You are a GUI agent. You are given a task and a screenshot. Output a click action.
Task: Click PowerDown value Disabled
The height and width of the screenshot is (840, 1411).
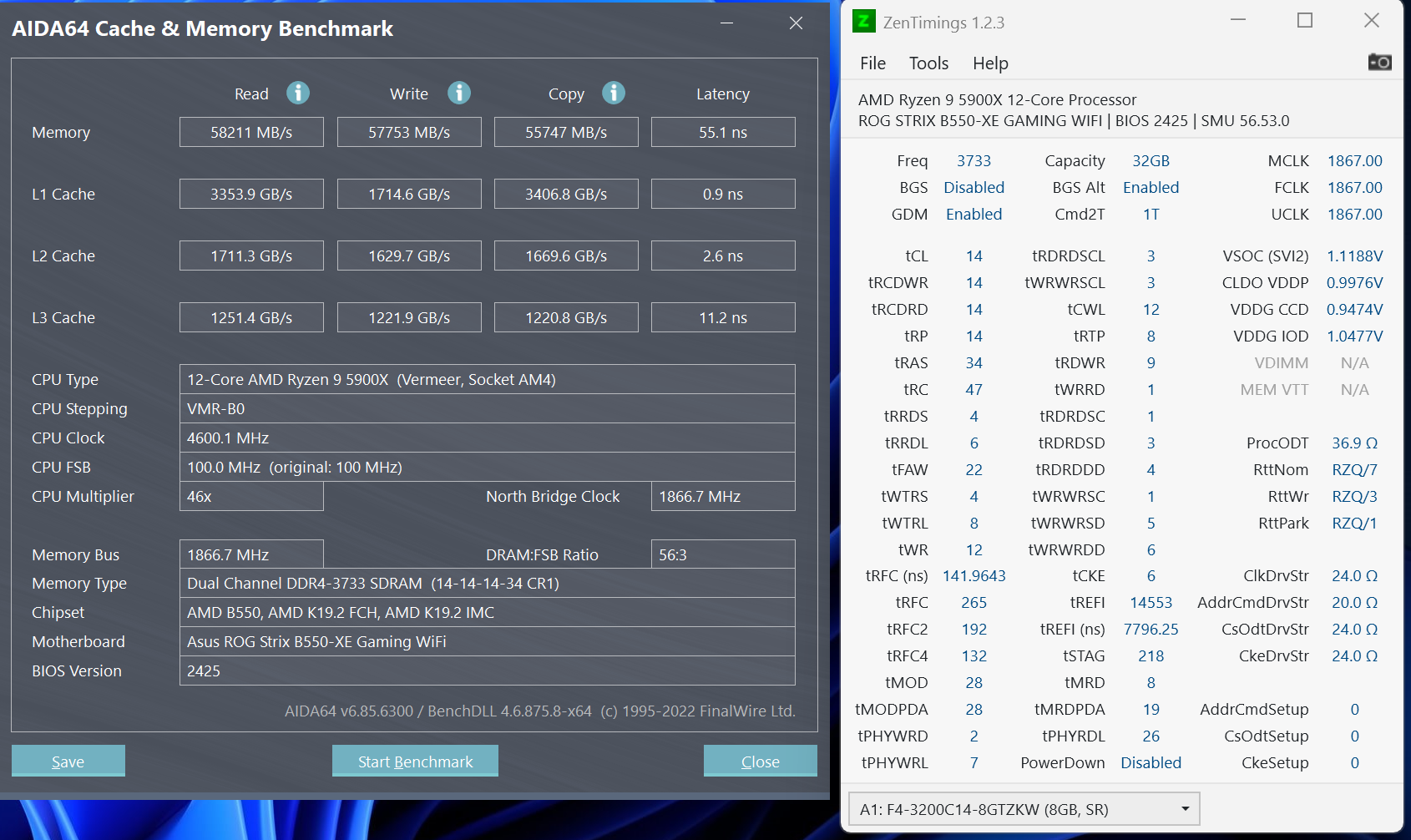1151,762
